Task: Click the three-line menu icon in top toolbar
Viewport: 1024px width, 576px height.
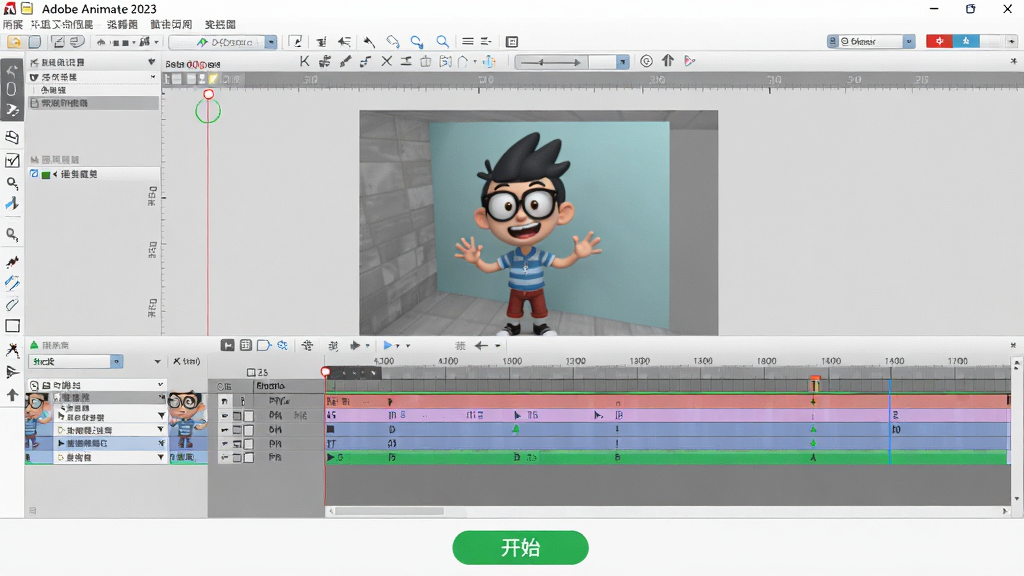Action: 468,41
